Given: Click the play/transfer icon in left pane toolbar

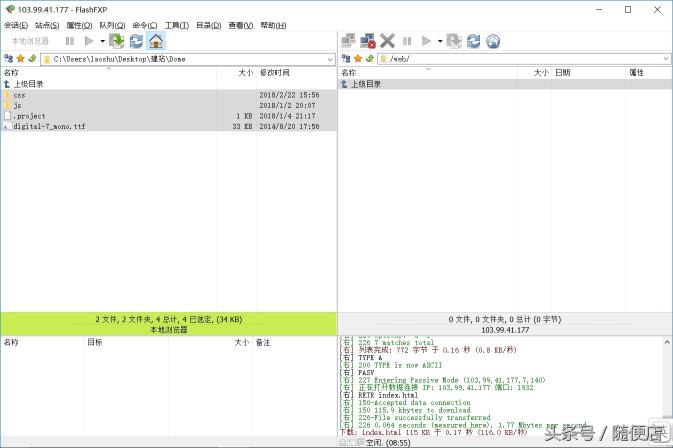Looking at the screenshot, I should click(x=89, y=41).
